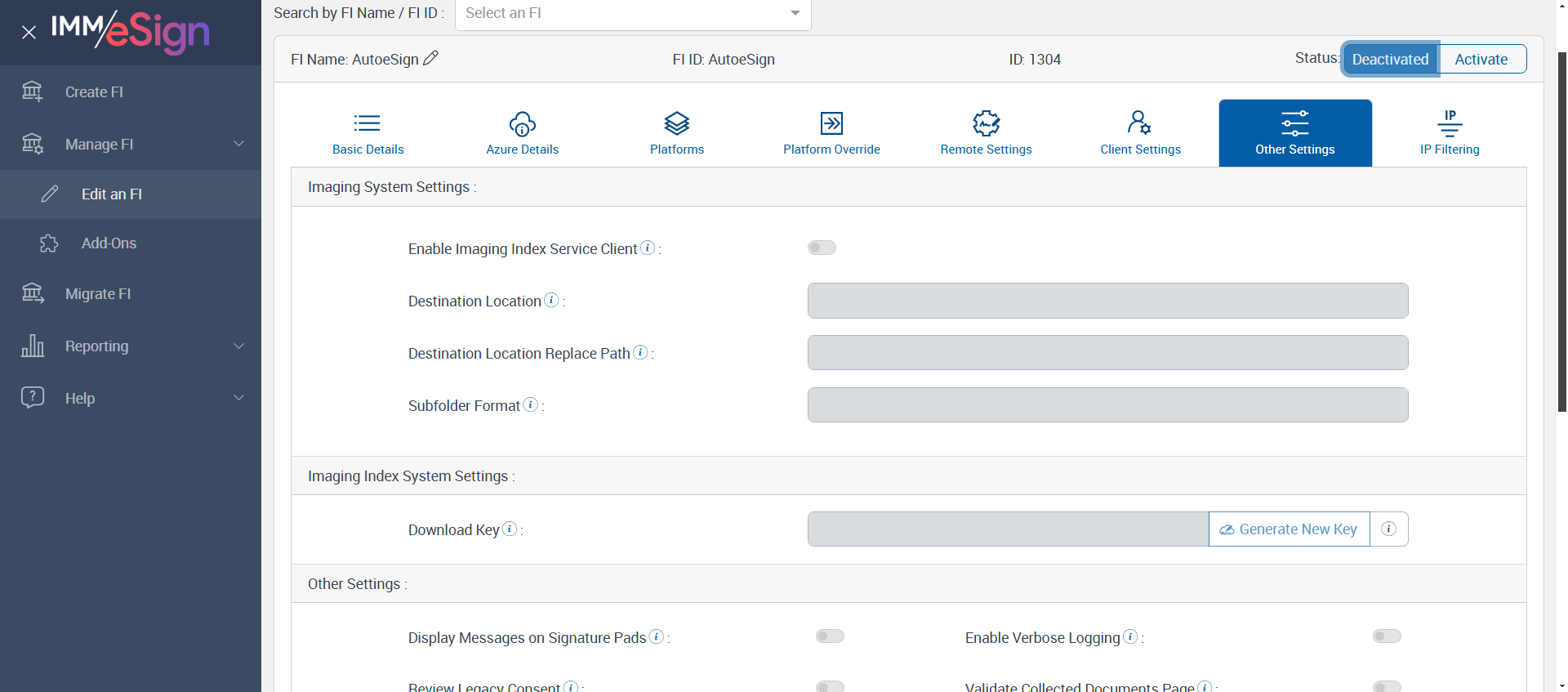This screenshot has height=692, width=1568.
Task: Open Add-Ons sidebar item
Action: pyautogui.click(x=131, y=243)
